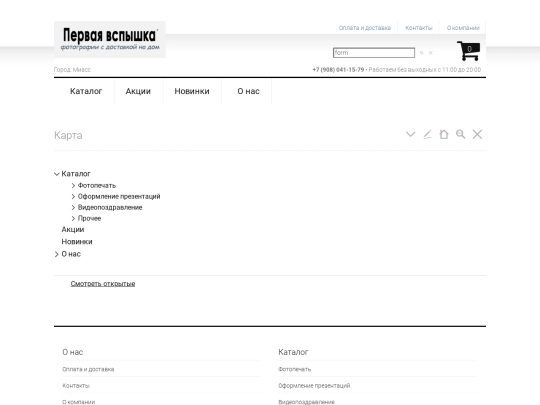
Task: Expand the Прочее tree node
Action: pyautogui.click(x=73, y=218)
